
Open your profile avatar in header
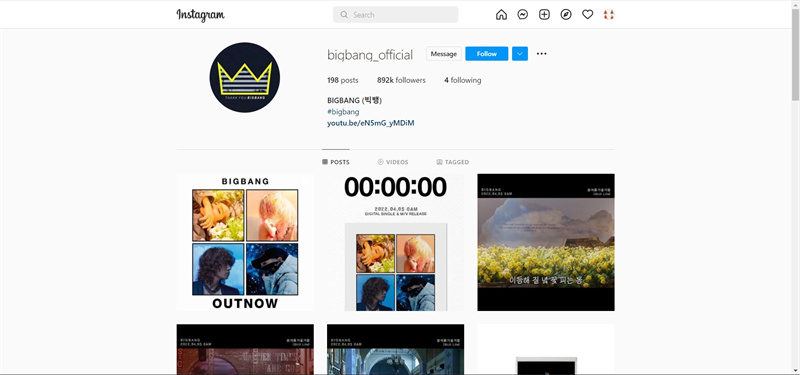(609, 15)
